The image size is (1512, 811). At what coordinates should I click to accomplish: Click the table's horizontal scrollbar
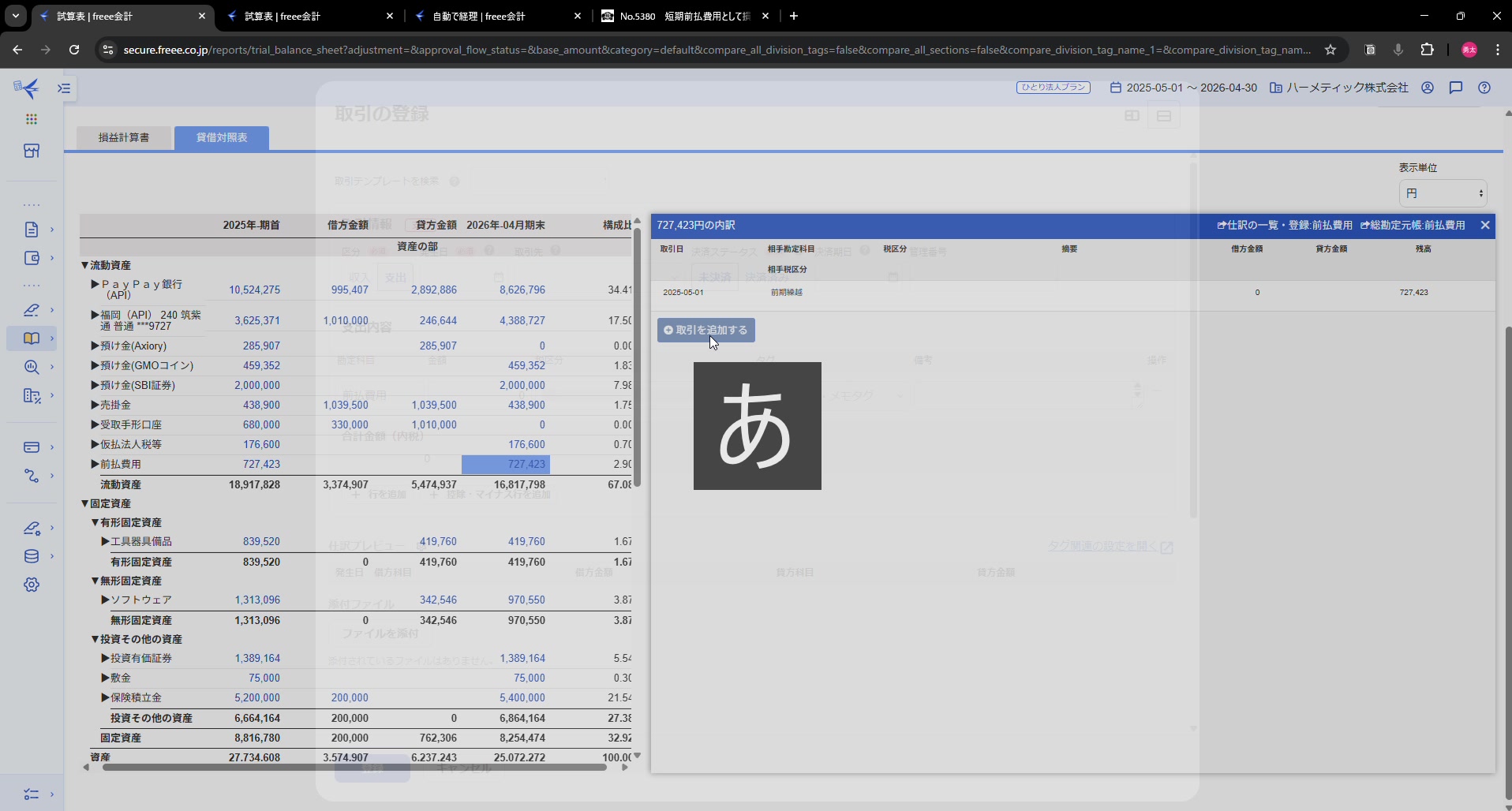click(x=354, y=767)
